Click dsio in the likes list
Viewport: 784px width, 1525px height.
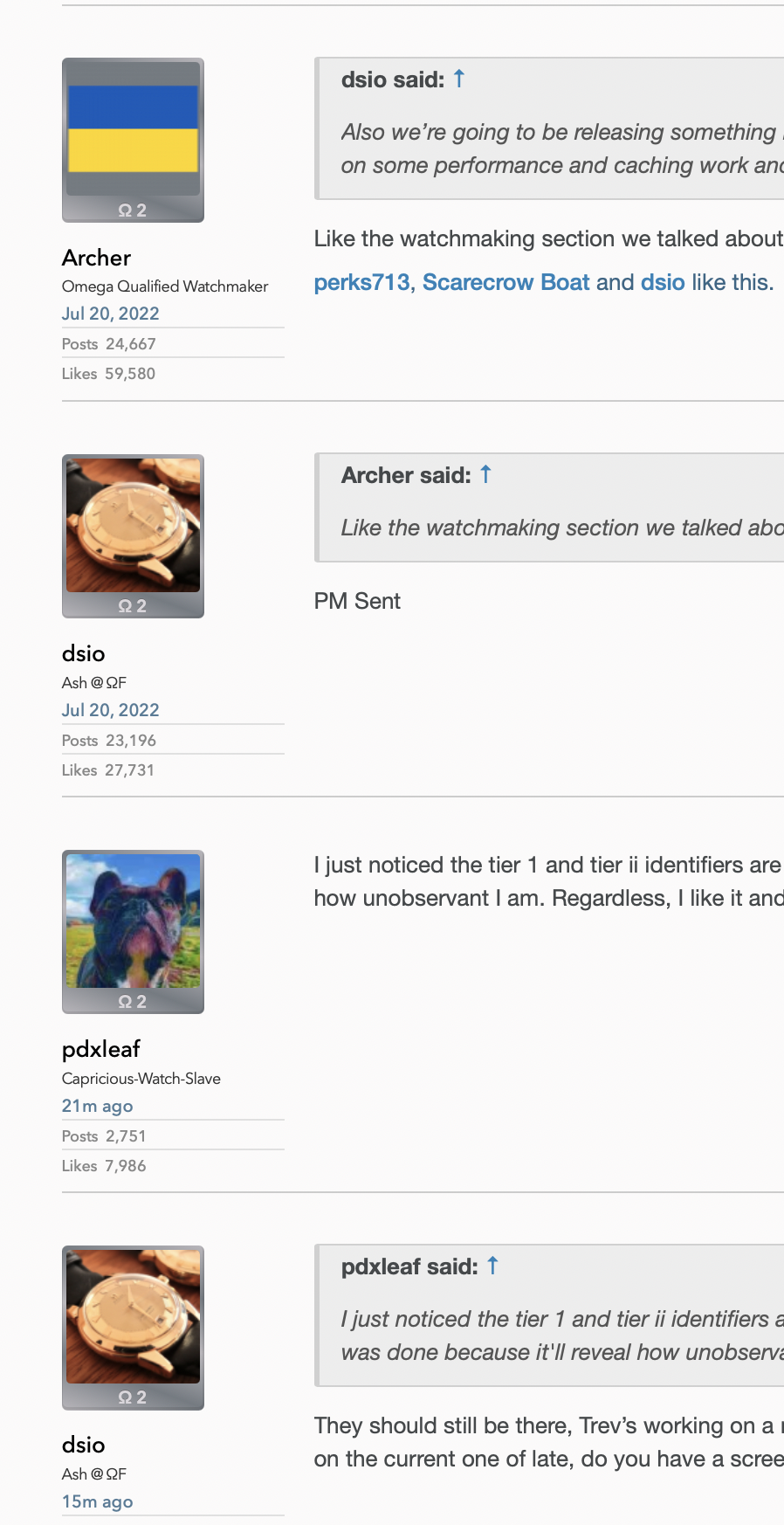coord(663,282)
